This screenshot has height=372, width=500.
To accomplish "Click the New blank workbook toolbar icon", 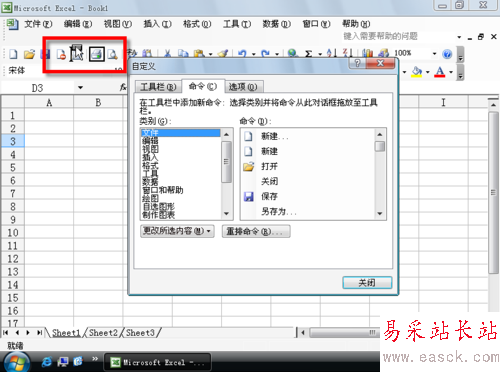I will [x=13, y=54].
